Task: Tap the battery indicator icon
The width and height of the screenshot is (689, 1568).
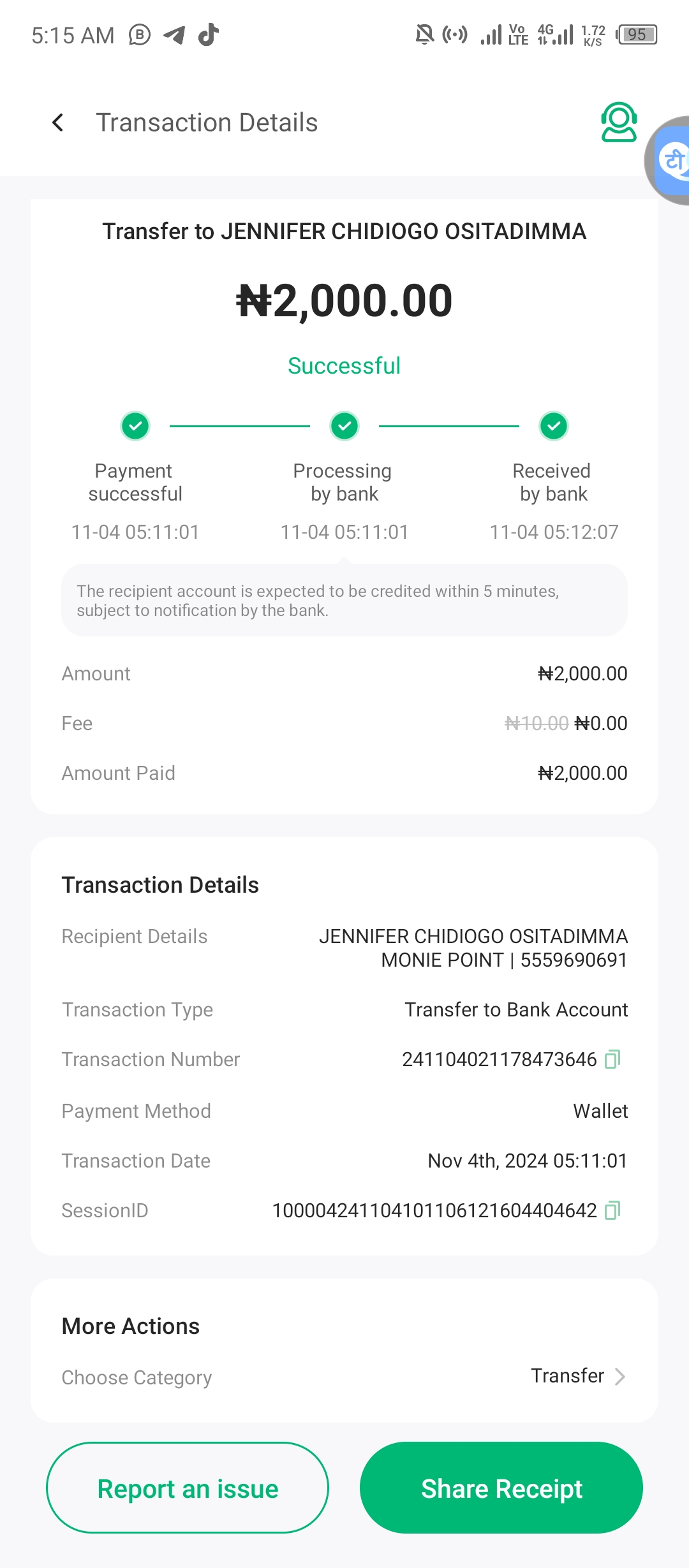Action: coord(637,34)
